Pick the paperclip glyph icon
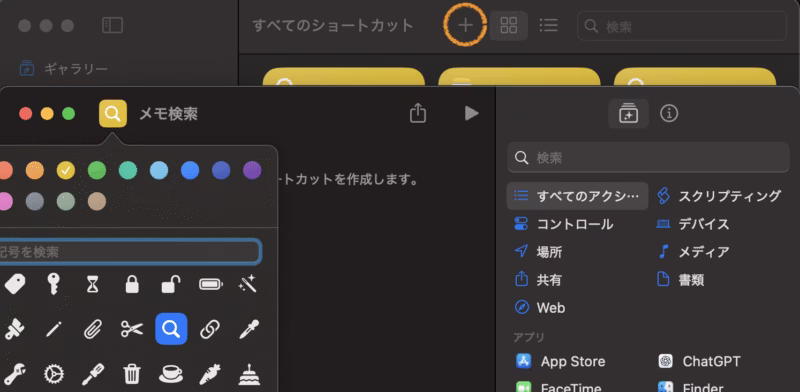Viewport: 800px width, 392px height. pos(92,330)
